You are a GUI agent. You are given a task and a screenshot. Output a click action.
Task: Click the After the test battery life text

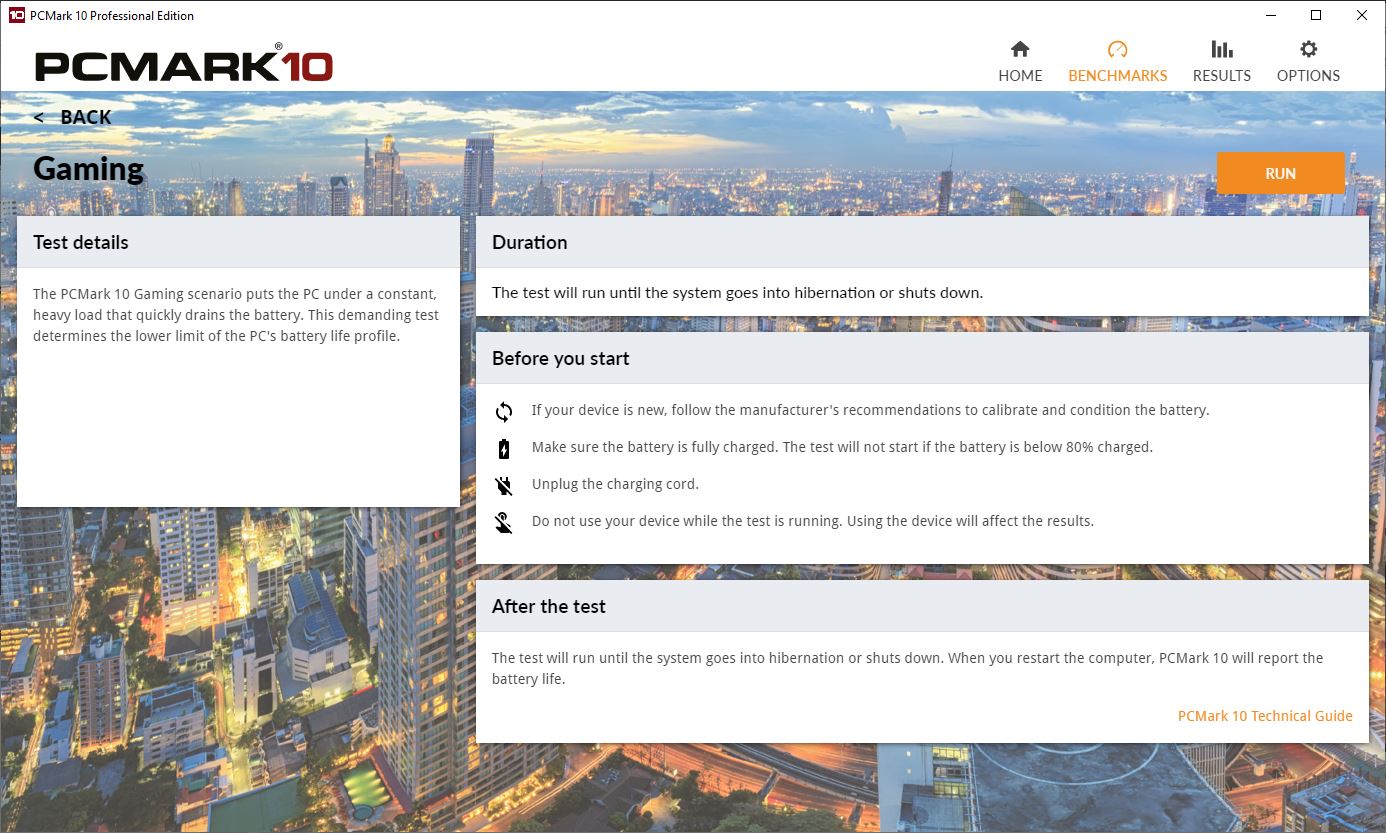[908, 668]
